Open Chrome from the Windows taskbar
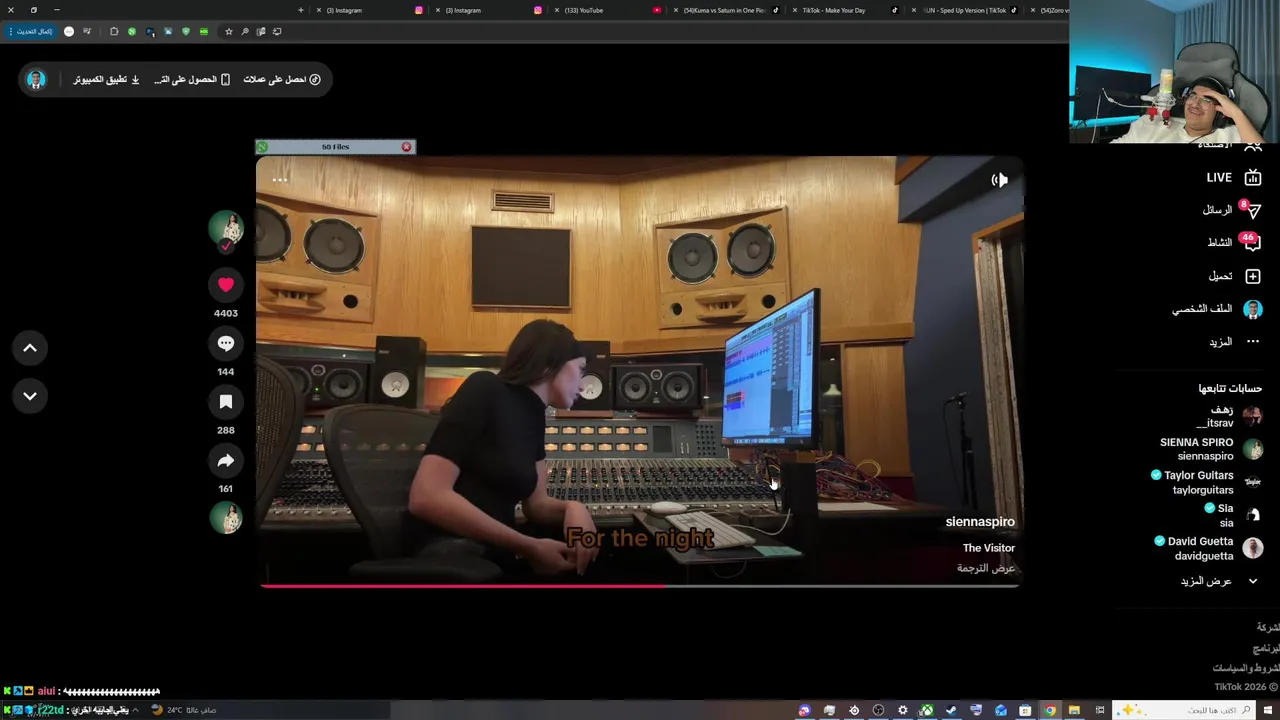 (x=1050, y=710)
